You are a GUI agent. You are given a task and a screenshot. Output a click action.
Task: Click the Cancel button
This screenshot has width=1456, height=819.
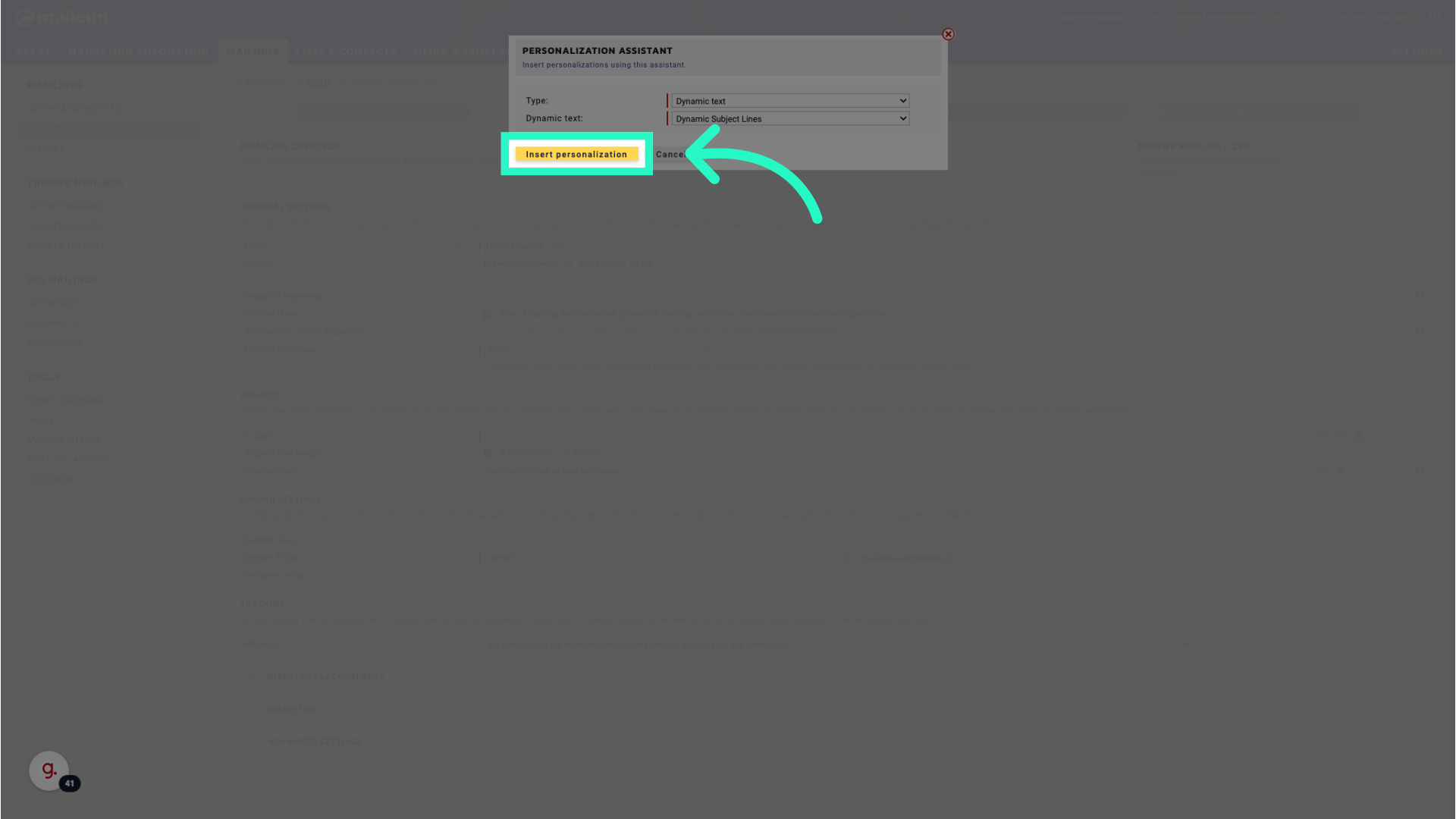670,154
